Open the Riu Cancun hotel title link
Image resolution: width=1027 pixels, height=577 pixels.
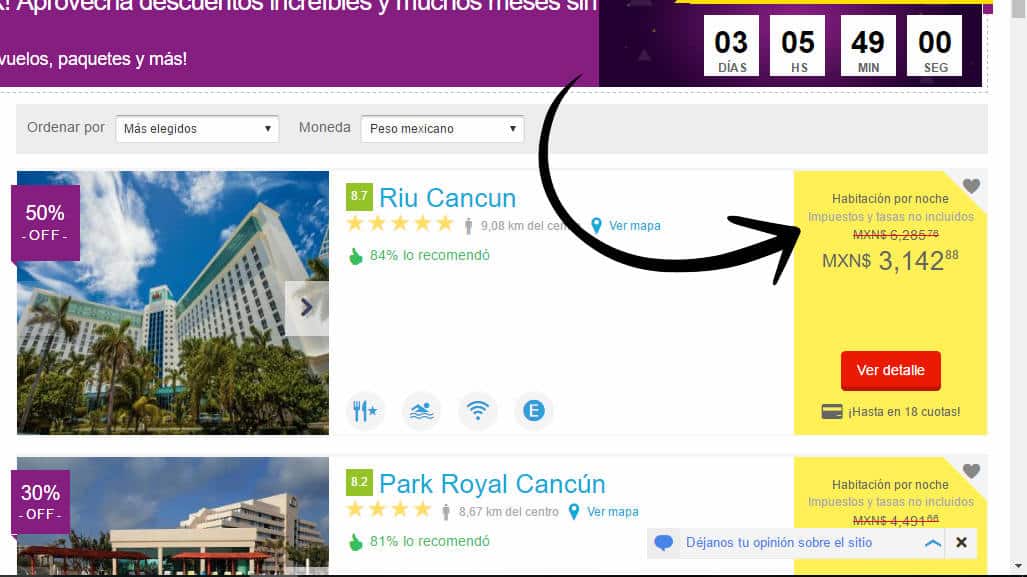(x=447, y=198)
